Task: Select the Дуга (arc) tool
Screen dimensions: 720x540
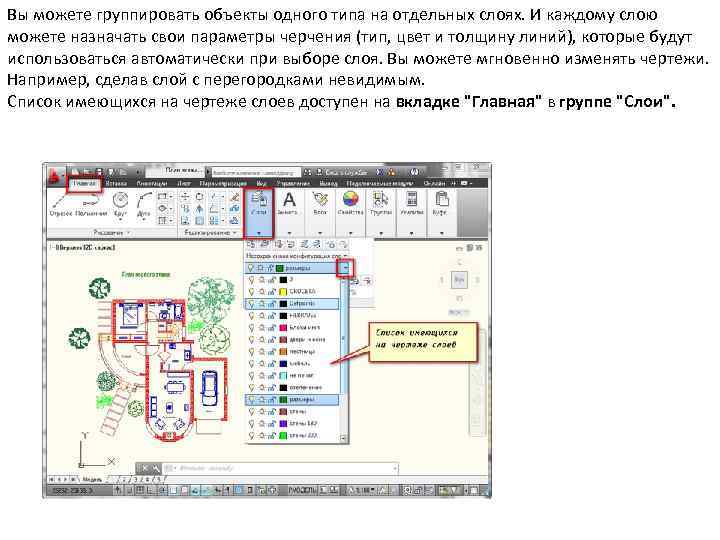Action: coord(144,204)
